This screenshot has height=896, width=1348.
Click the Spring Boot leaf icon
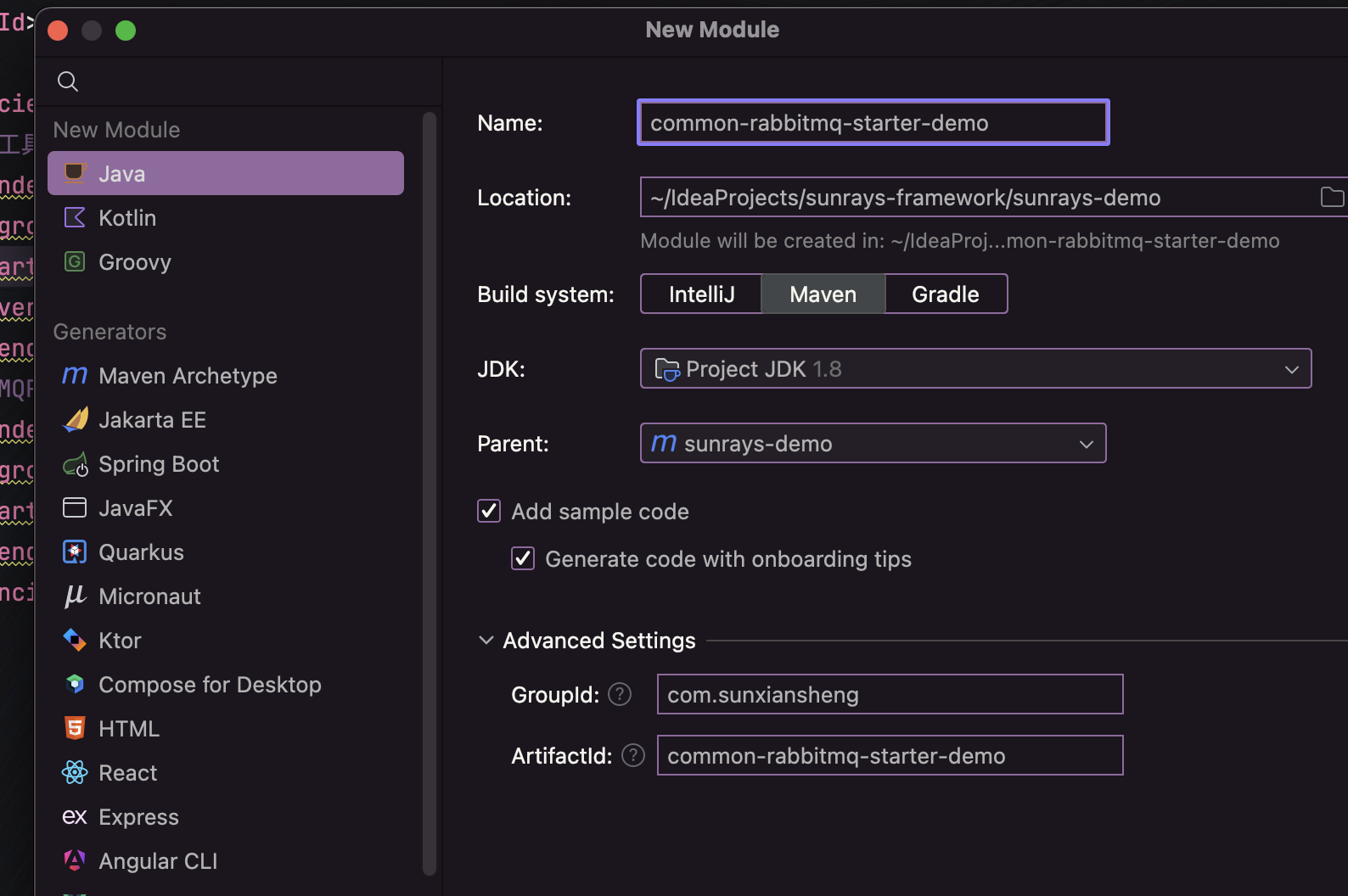pos(76,464)
